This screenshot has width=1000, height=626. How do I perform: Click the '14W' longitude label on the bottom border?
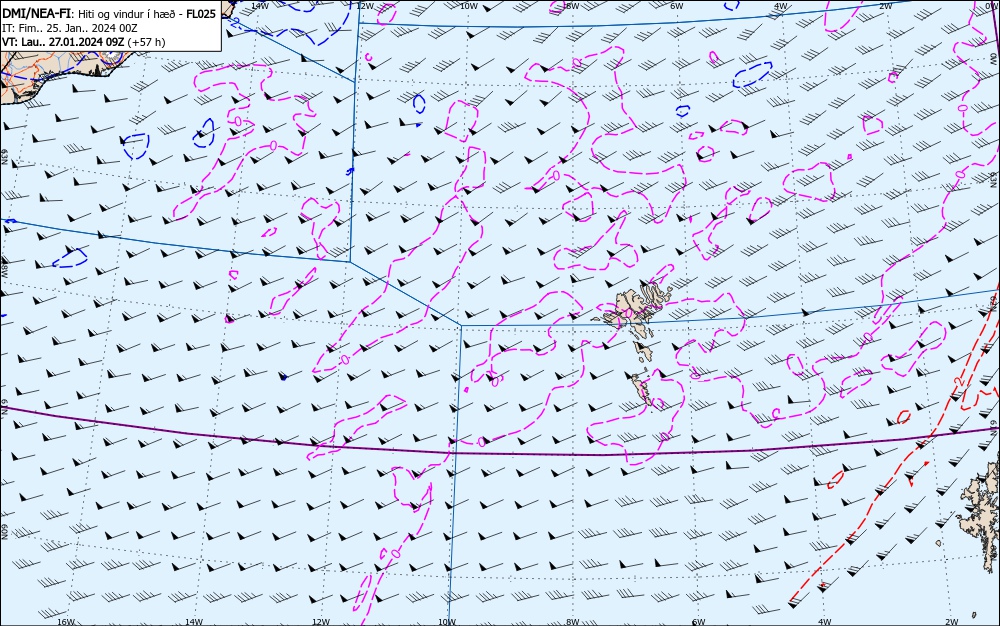pos(194,622)
